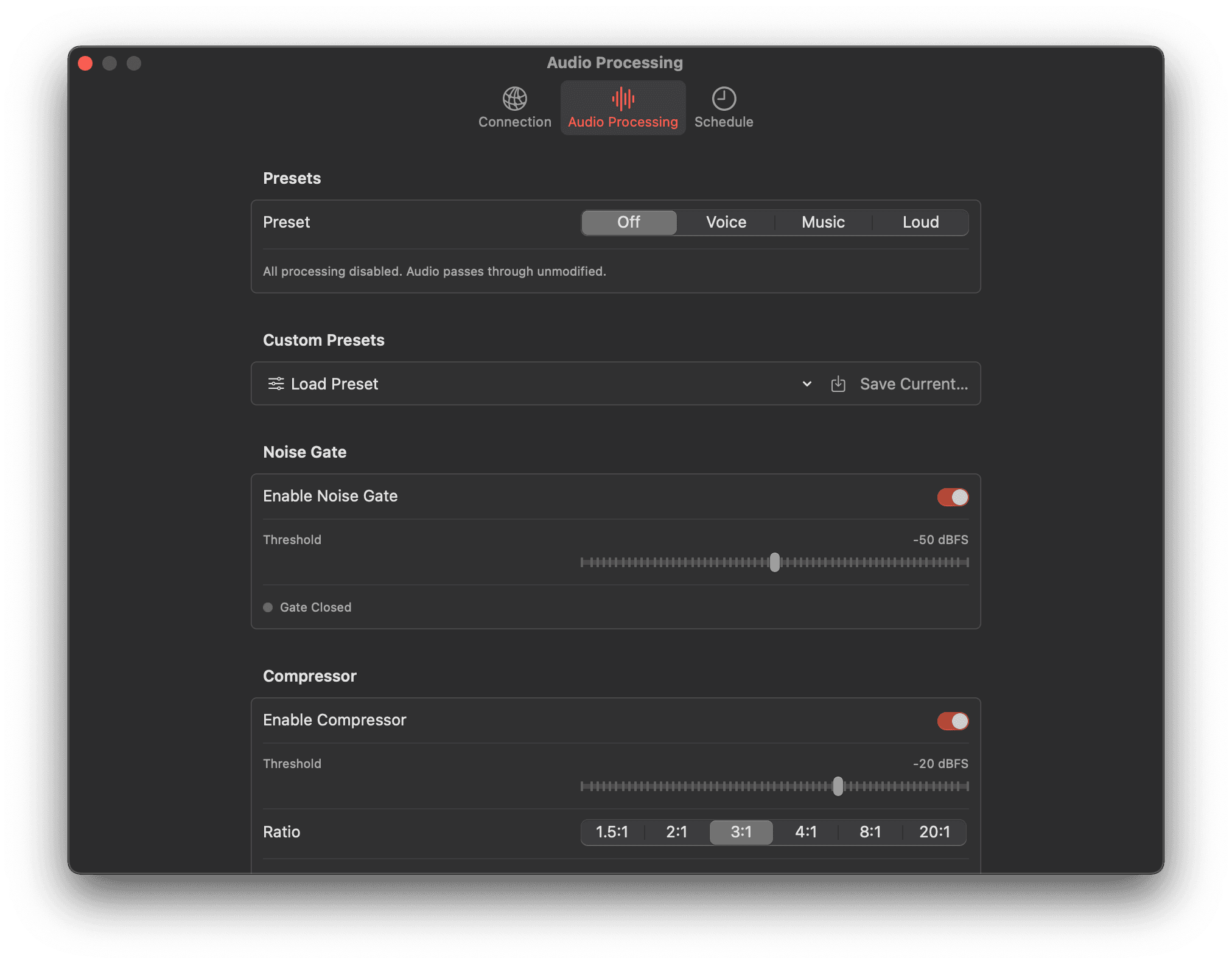Pick the Loud preset
This screenshot has height=964, width=1232.
click(x=920, y=222)
